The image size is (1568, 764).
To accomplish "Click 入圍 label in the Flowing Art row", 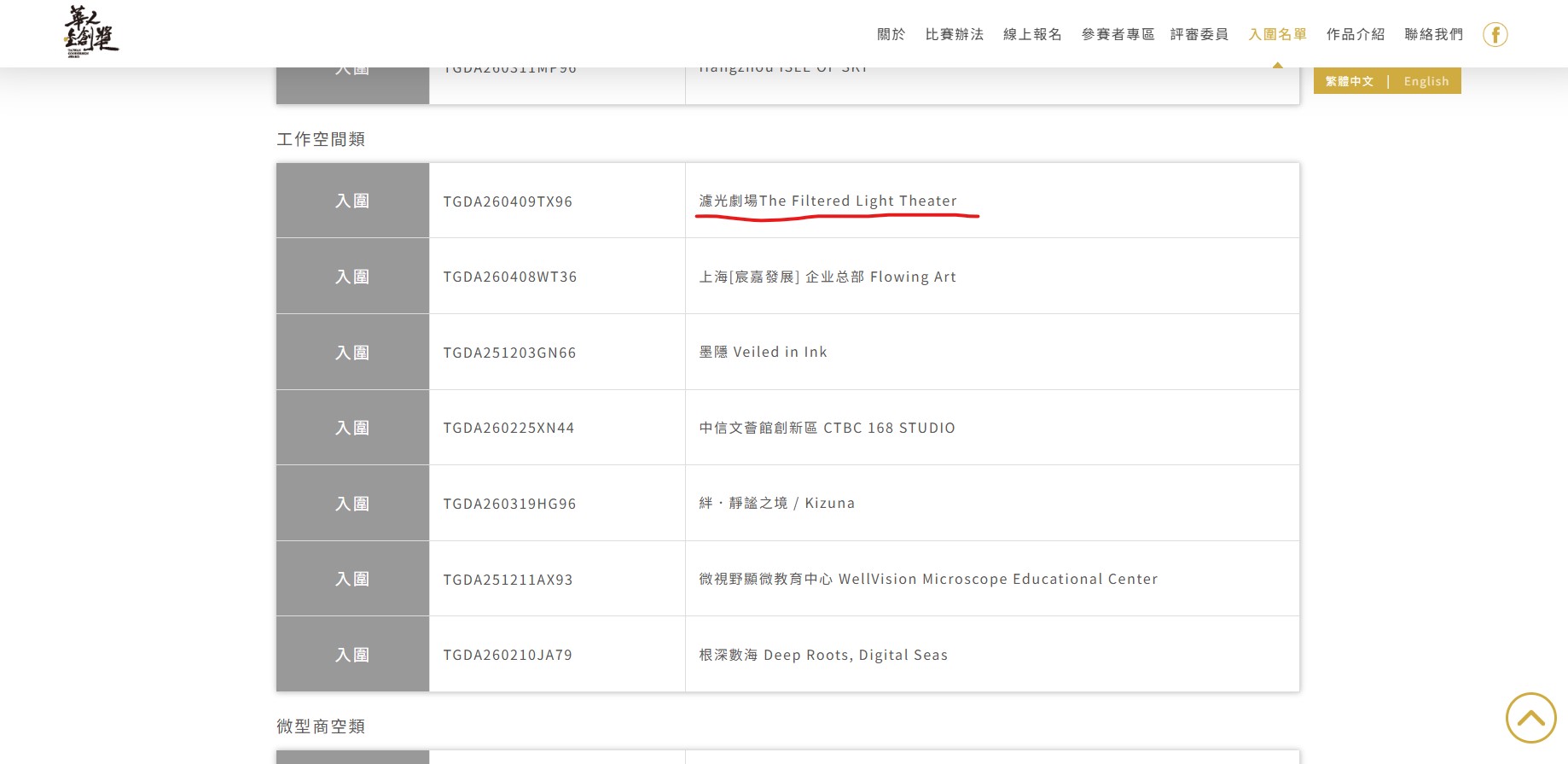I will click(x=352, y=277).
